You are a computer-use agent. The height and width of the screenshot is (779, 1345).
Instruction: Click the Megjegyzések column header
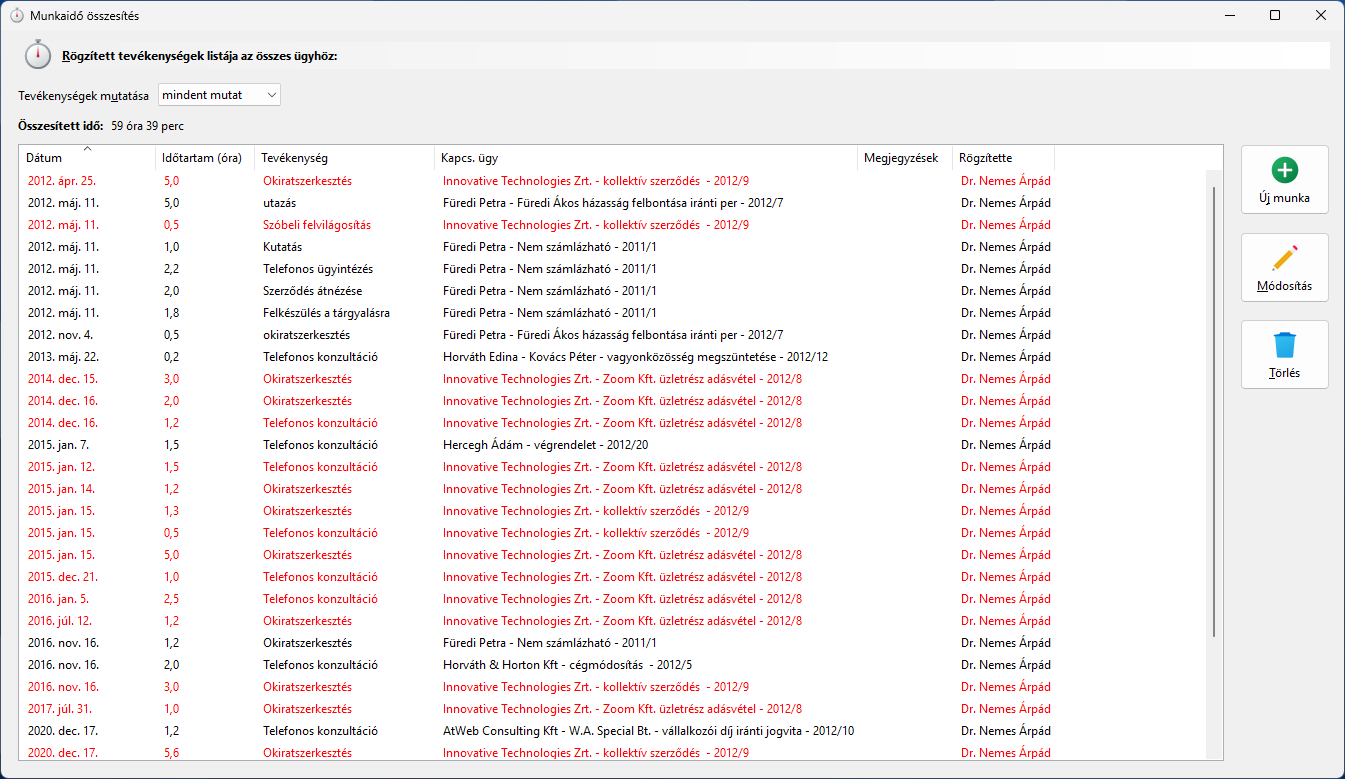(x=905, y=158)
